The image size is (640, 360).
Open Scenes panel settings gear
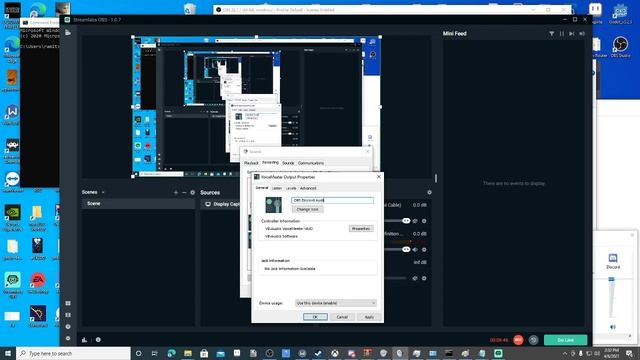pos(193,192)
